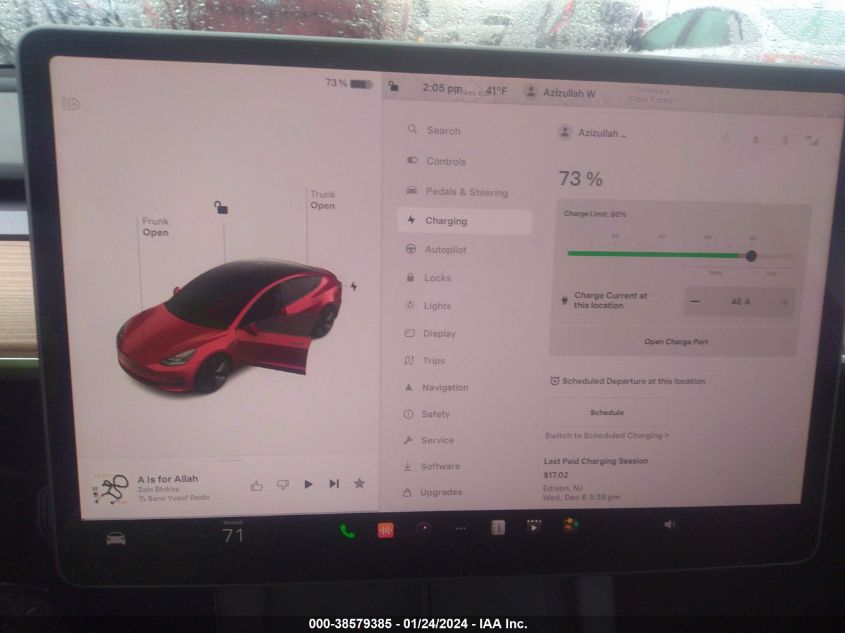845x633 pixels.
Task: Tap the Trunk Open label
Action: (x=322, y=200)
